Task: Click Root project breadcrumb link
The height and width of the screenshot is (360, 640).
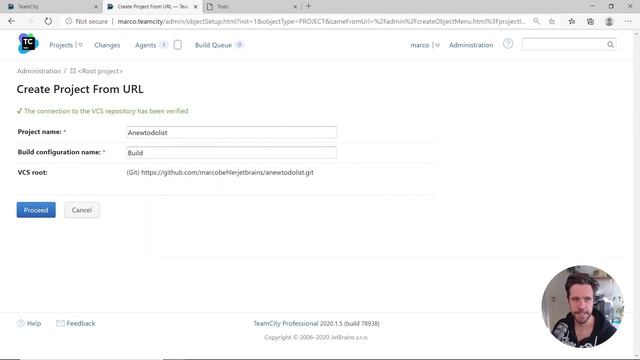Action: [100, 71]
